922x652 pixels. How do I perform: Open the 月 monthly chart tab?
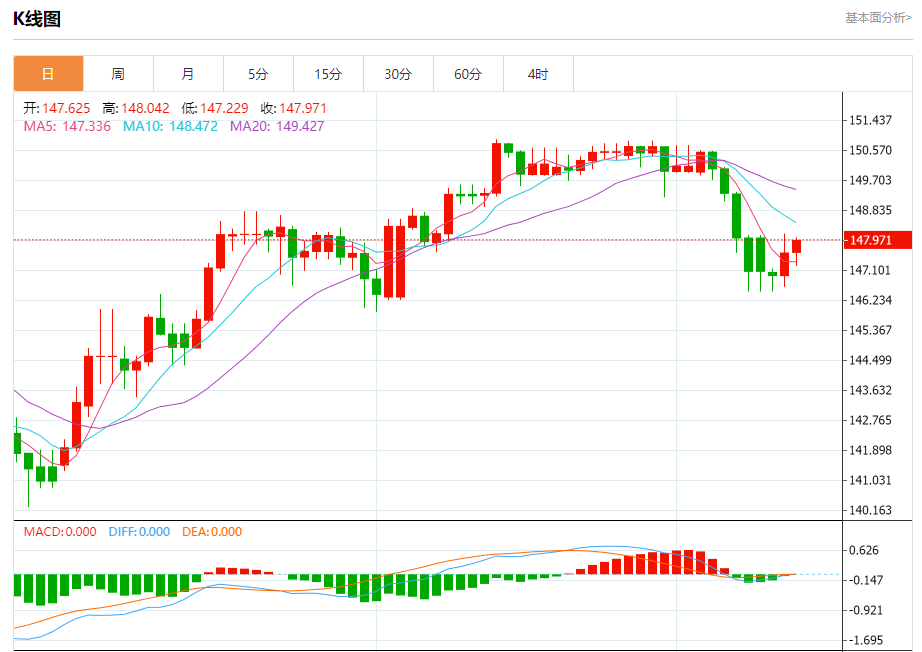point(188,74)
